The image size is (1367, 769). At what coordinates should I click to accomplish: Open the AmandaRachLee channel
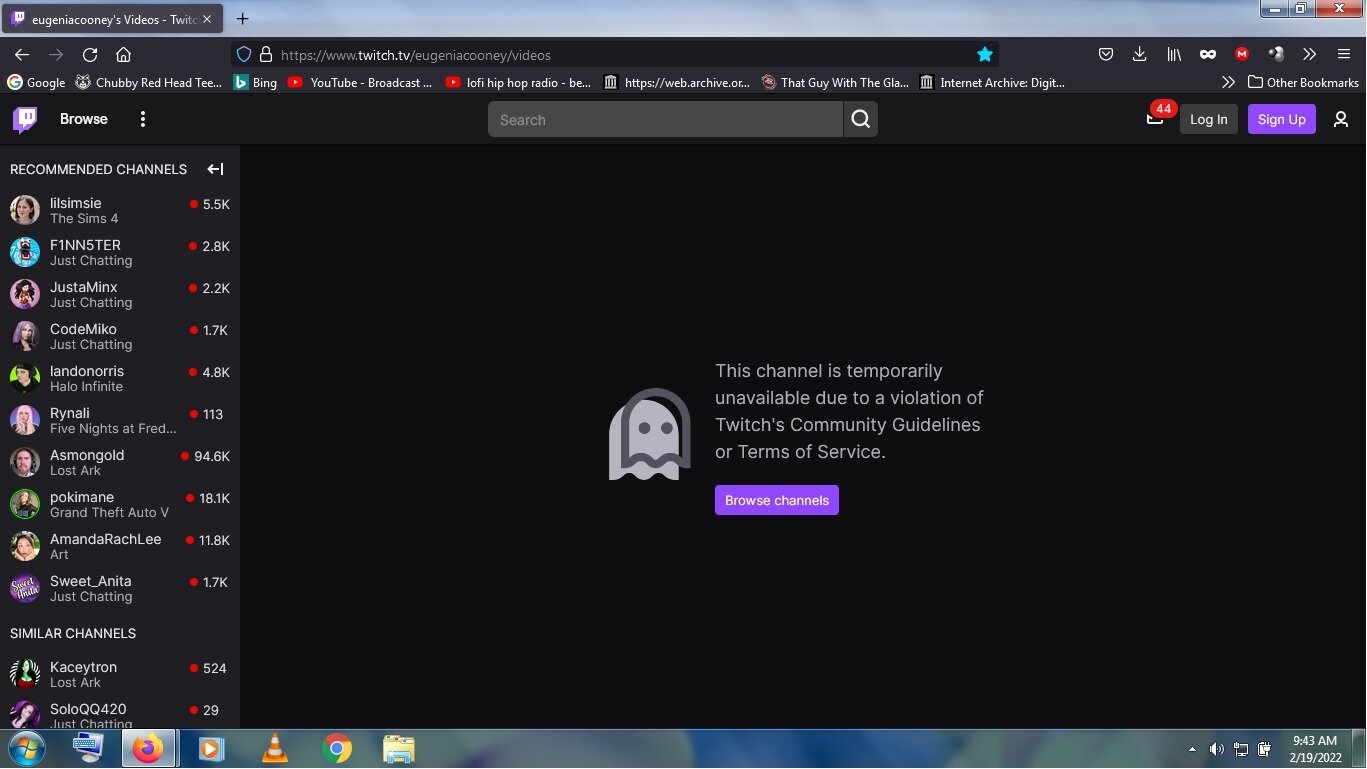click(x=120, y=546)
